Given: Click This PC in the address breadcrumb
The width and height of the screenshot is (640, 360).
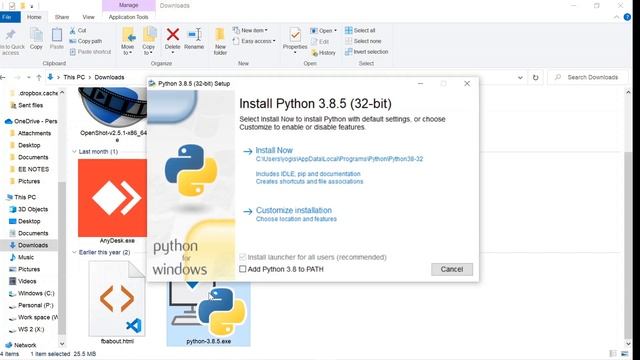Looking at the screenshot, I should tap(74, 77).
